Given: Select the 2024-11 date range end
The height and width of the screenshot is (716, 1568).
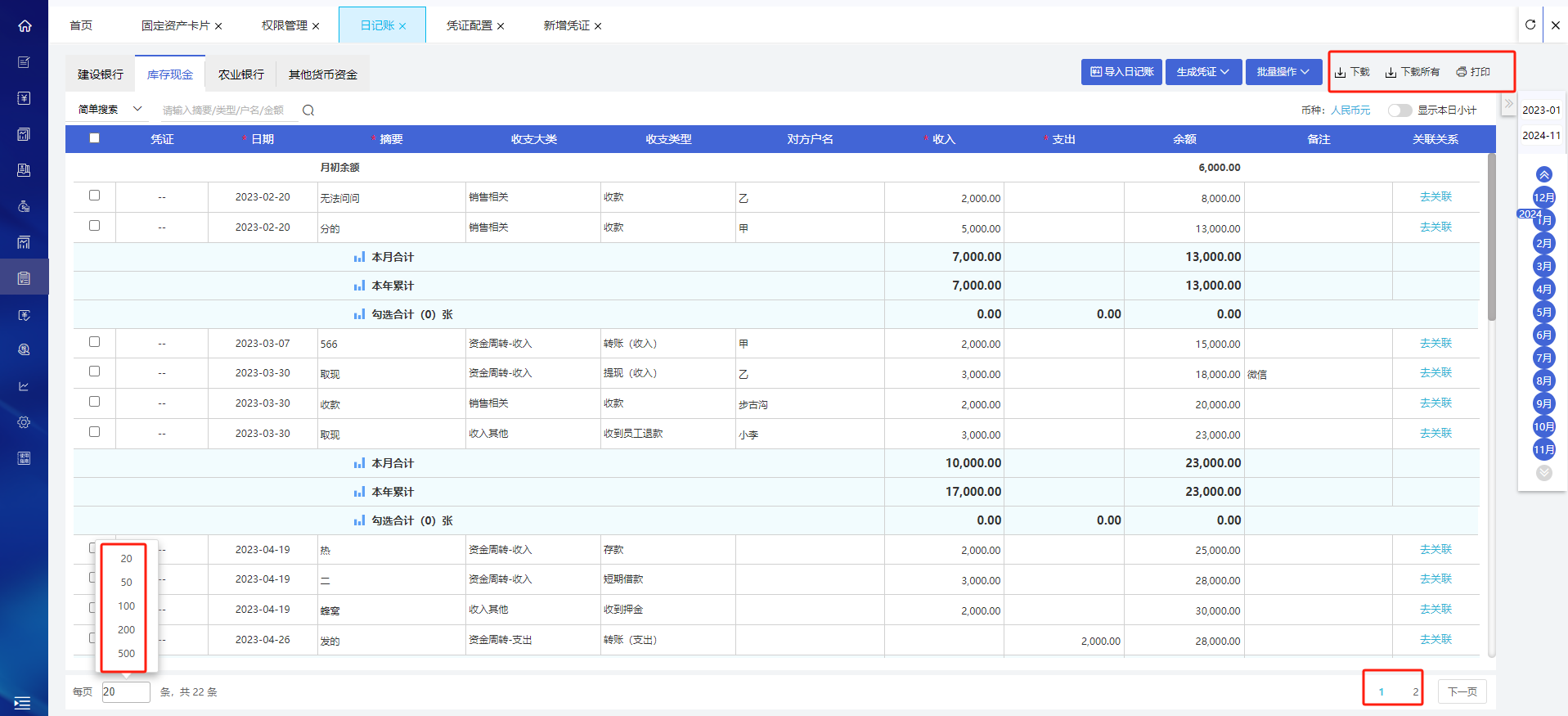Looking at the screenshot, I should pyautogui.click(x=1542, y=136).
